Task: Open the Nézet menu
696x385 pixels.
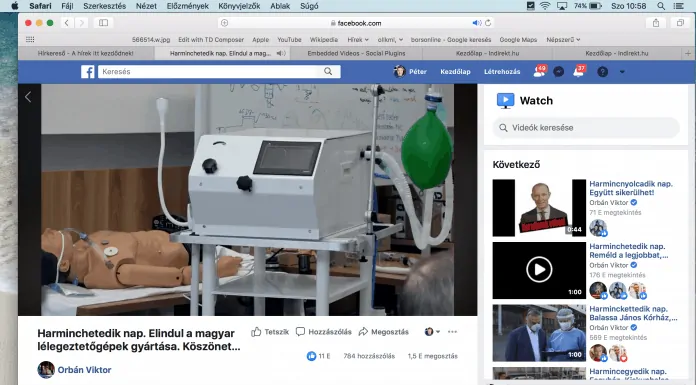Action: [x=146, y=6]
